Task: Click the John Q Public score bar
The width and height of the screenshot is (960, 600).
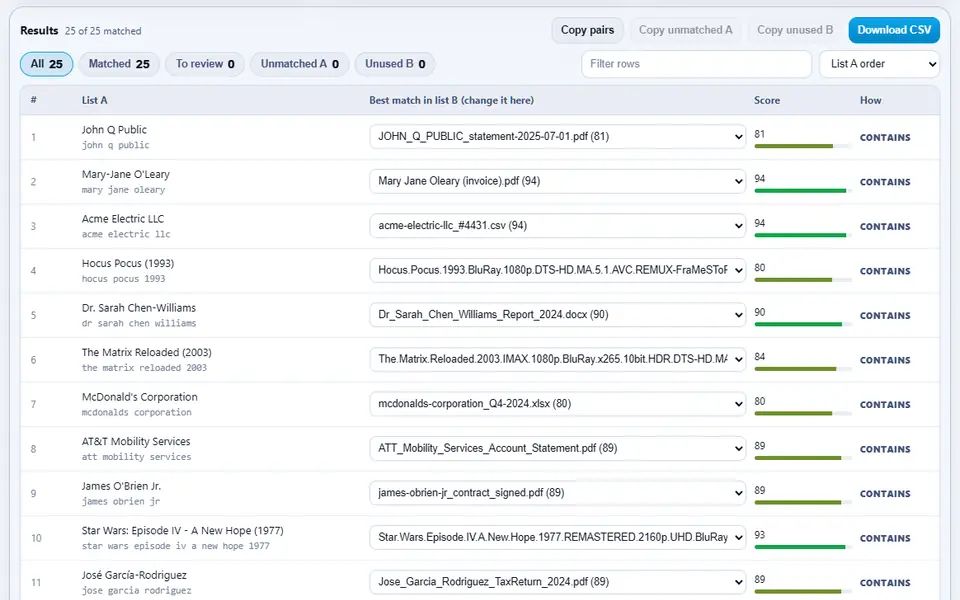Action: (x=803, y=146)
